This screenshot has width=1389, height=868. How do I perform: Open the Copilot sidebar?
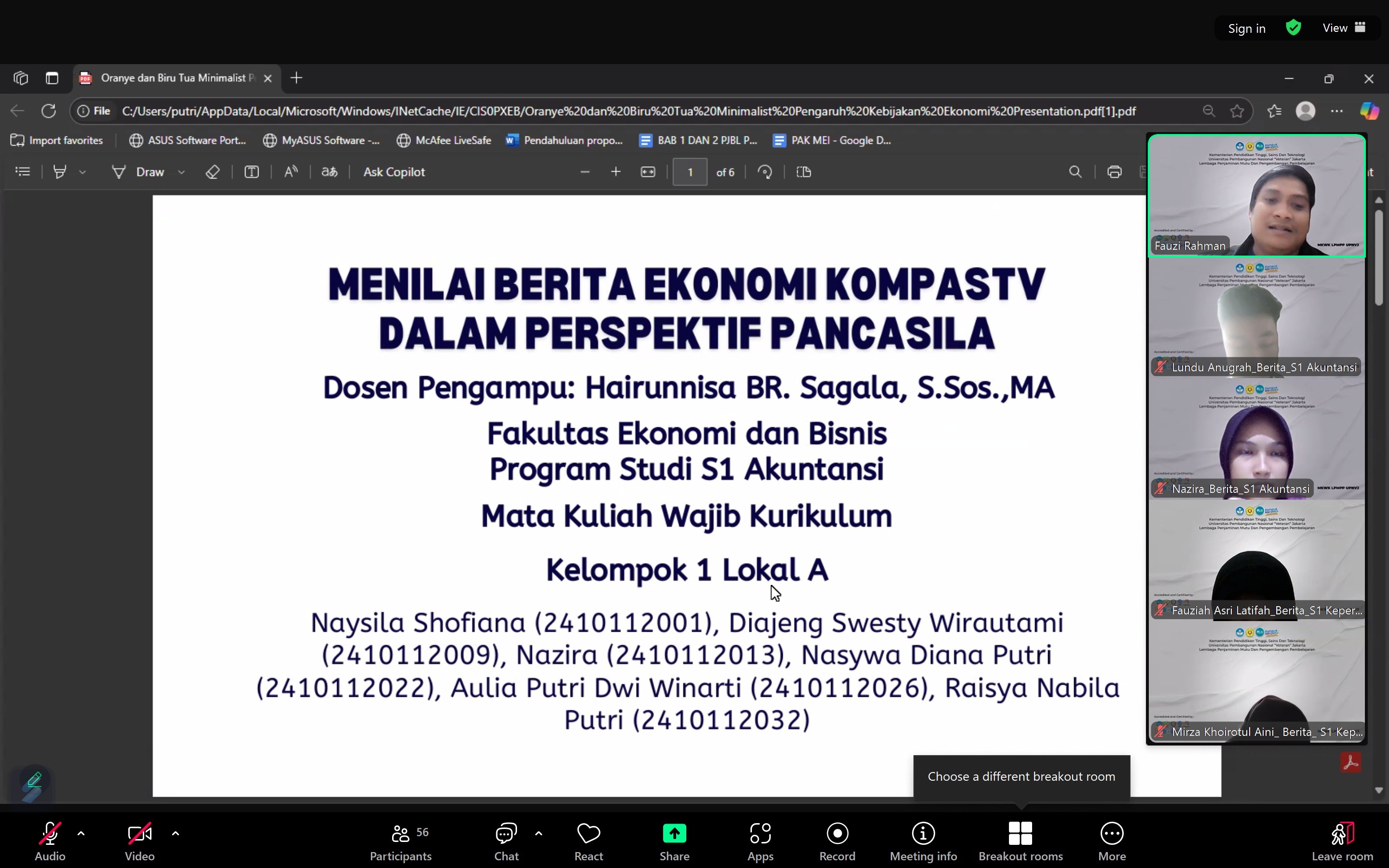[x=1370, y=111]
